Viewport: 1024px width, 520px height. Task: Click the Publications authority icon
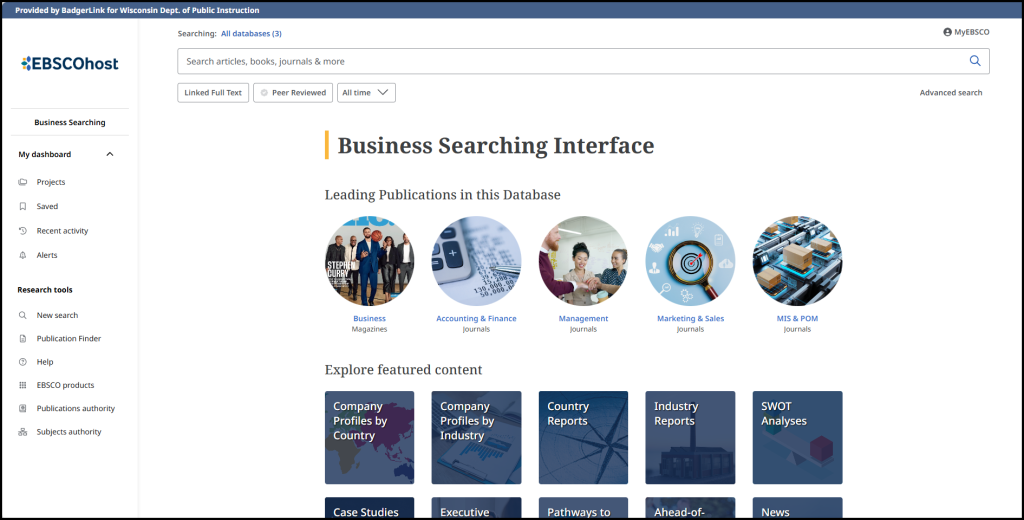tap(23, 408)
